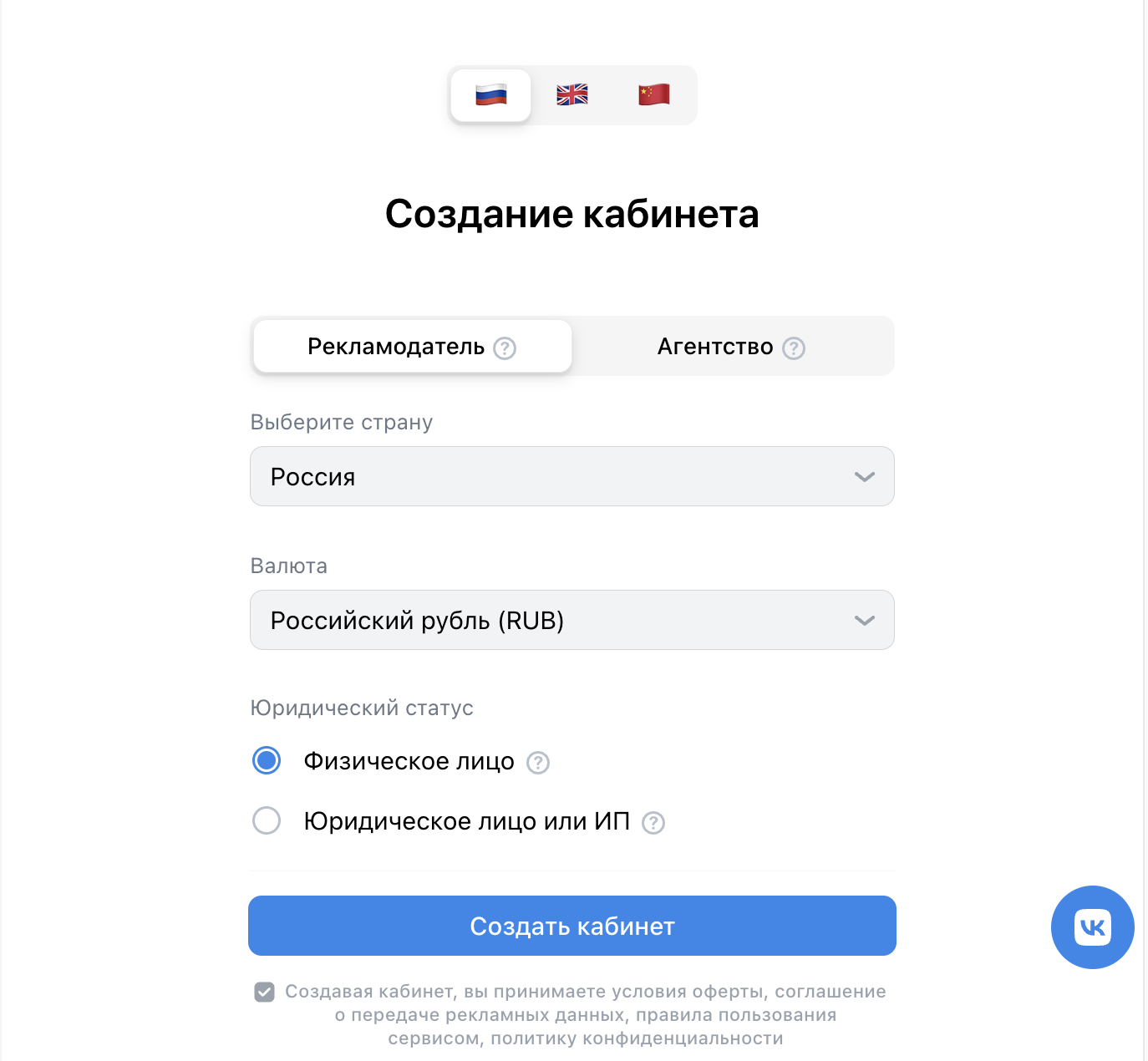Switch language using the British flag
Image resolution: width=1148 pixels, height=1061 pixels.
coord(571,95)
